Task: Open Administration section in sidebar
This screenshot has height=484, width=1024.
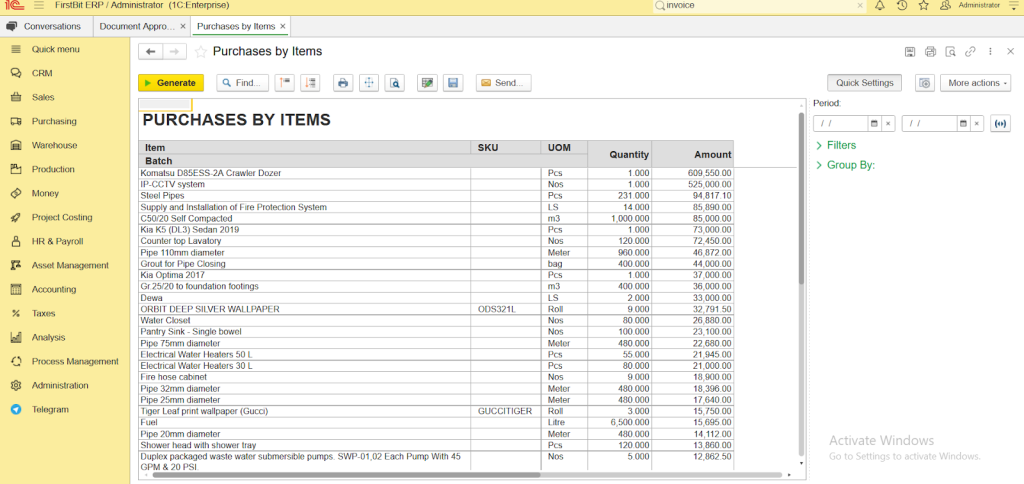Action: point(59,385)
